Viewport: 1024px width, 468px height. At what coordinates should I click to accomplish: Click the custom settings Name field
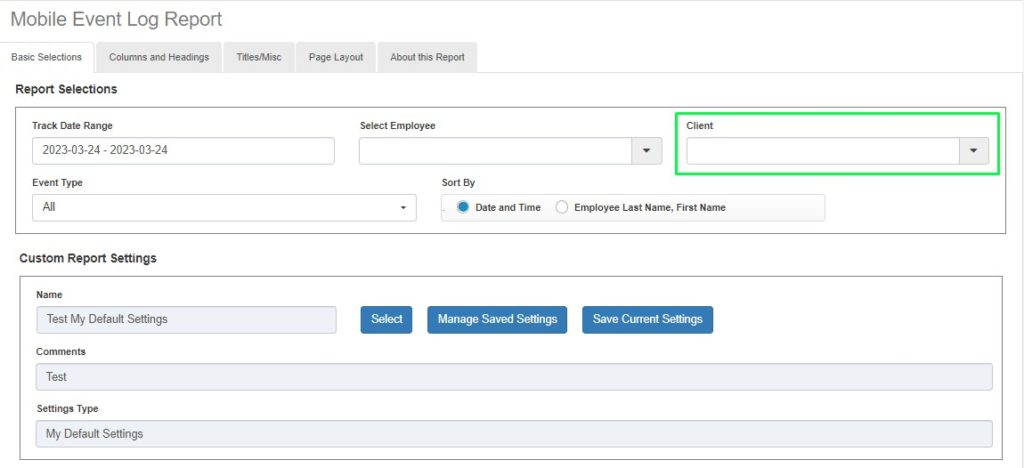(186, 319)
